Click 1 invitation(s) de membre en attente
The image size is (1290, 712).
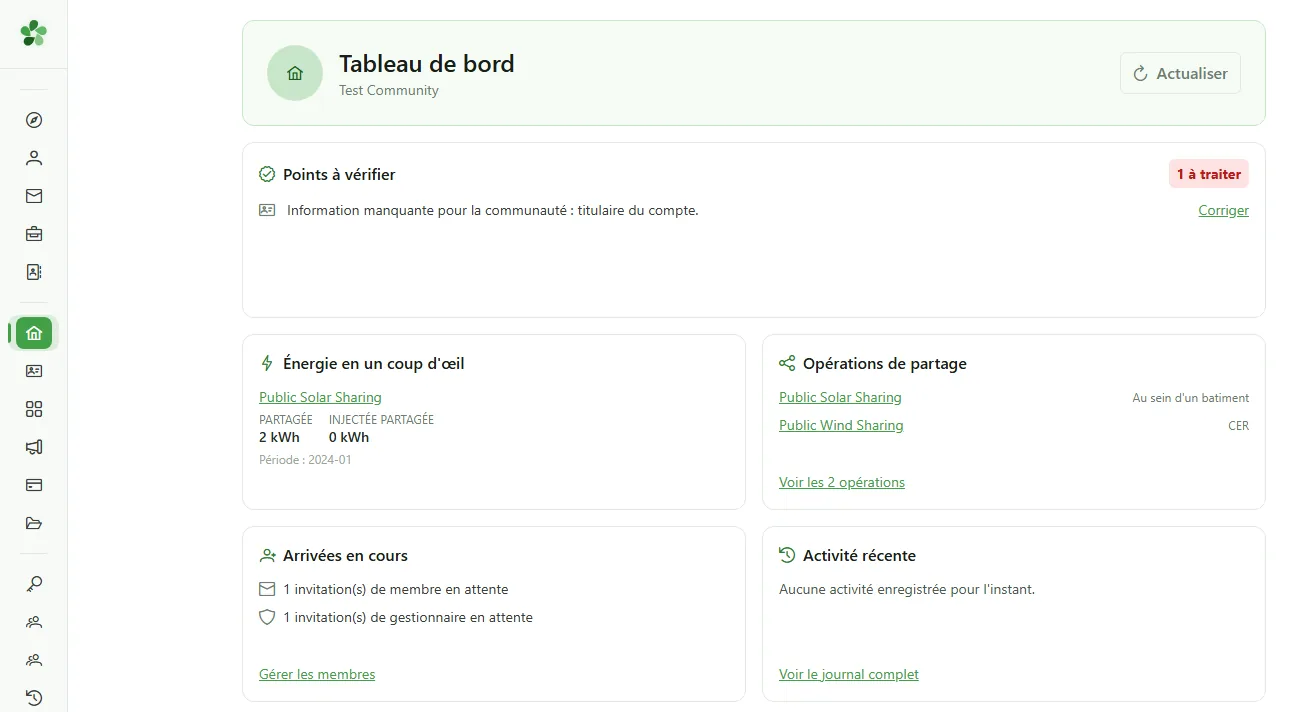(396, 589)
